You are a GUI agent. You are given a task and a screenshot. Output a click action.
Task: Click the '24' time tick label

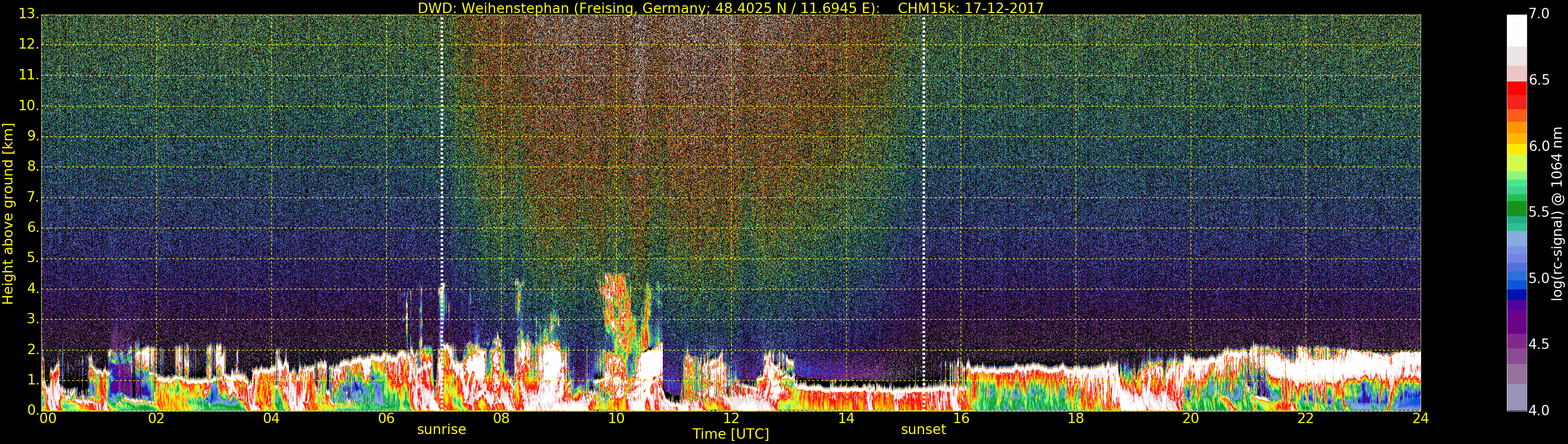(x=1421, y=418)
